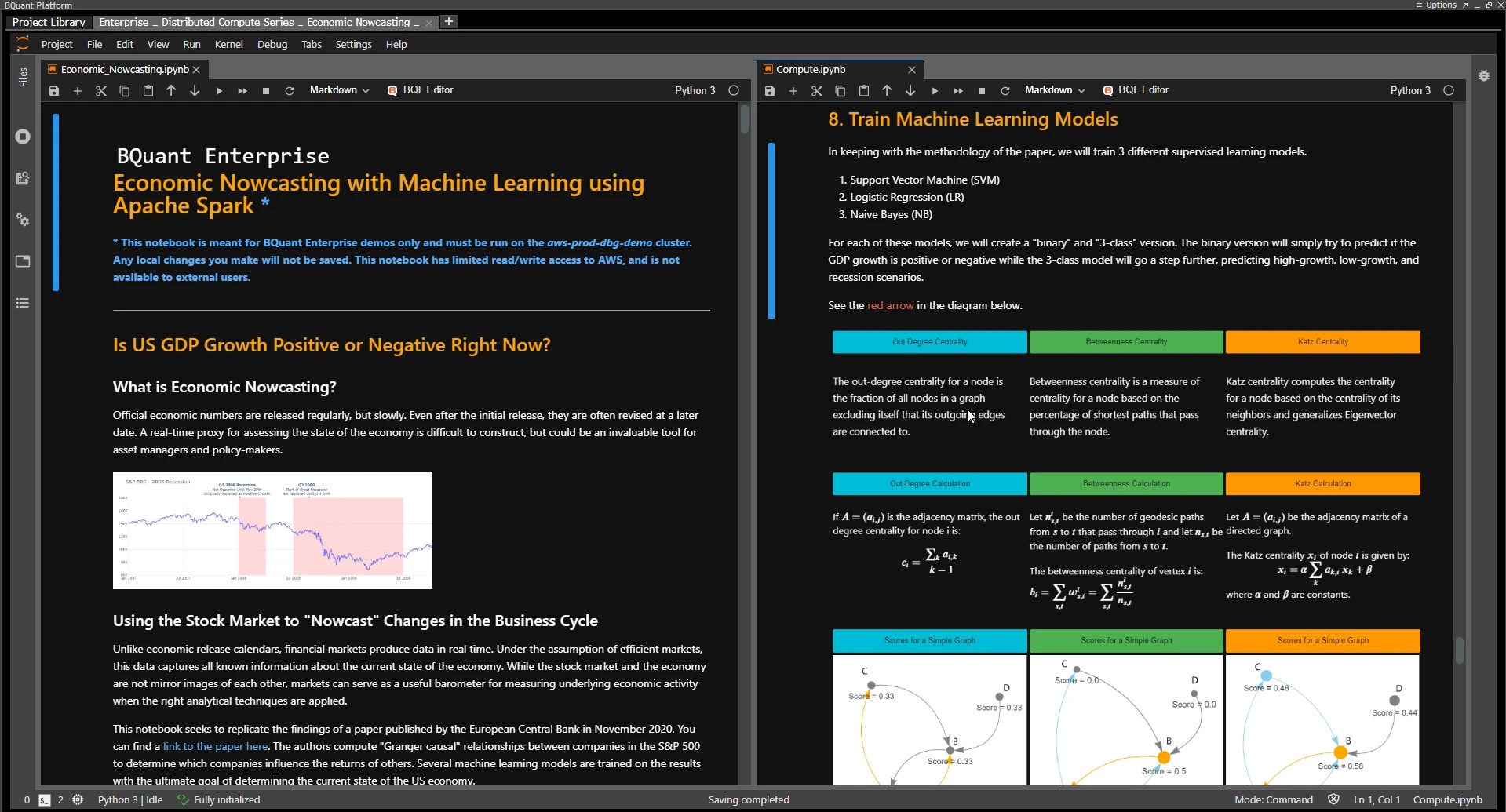Viewport: 1506px width, 812px height.
Task: Open the Markdown cell-type dropdown in Economic_Nowcasting
Action: 339,89
